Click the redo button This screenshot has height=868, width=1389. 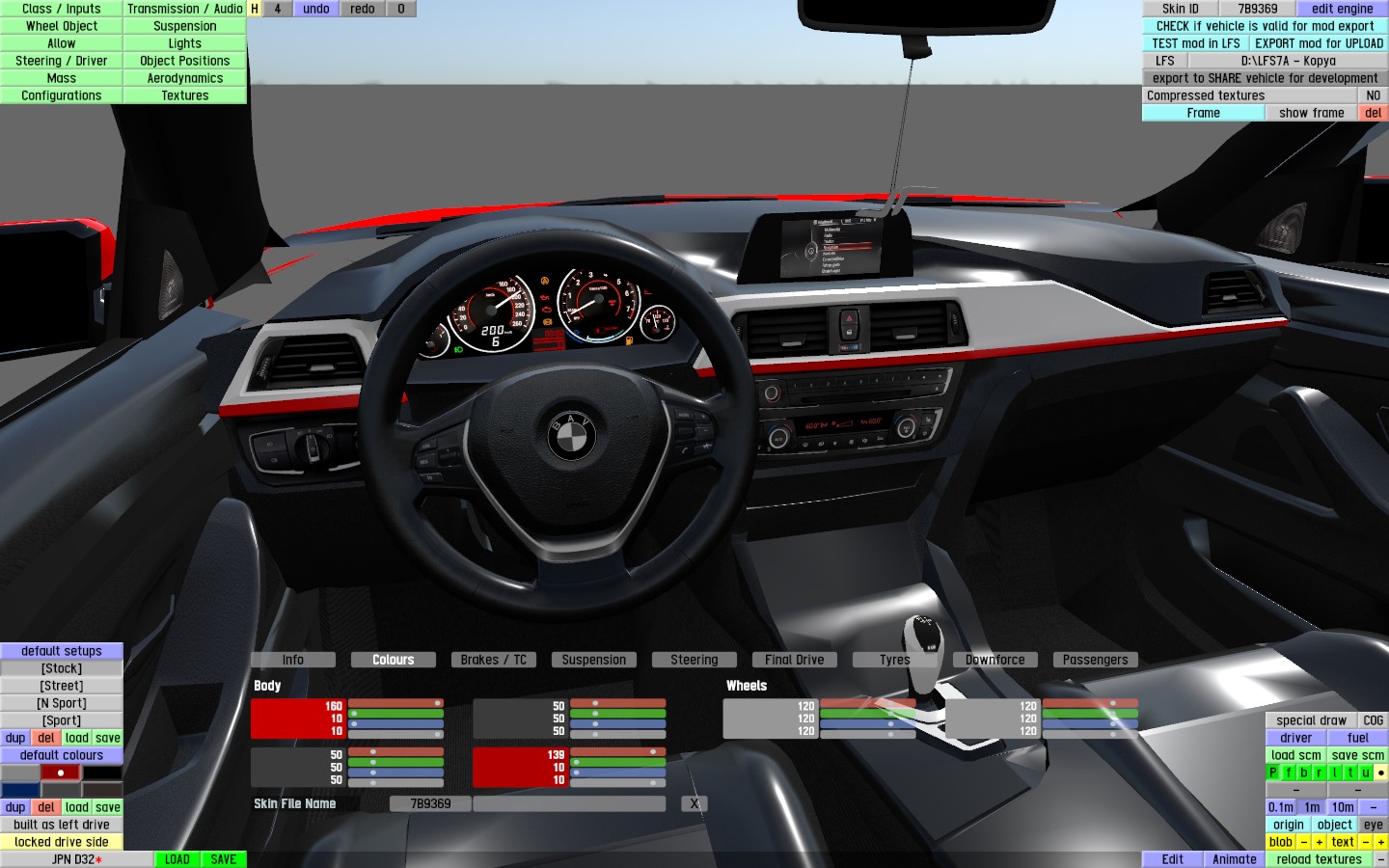click(363, 9)
